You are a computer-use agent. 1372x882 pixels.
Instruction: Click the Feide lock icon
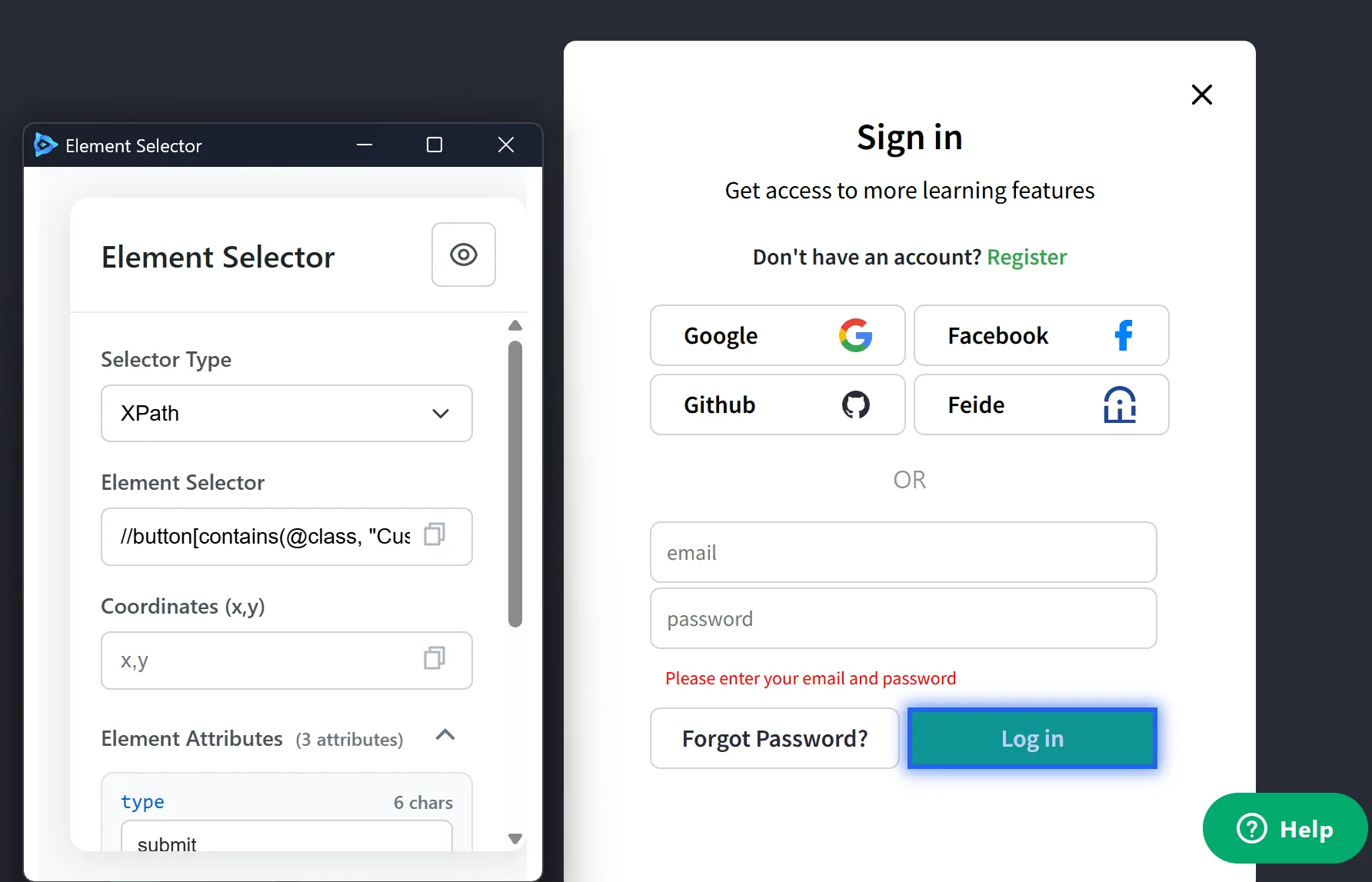coord(1119,404)
